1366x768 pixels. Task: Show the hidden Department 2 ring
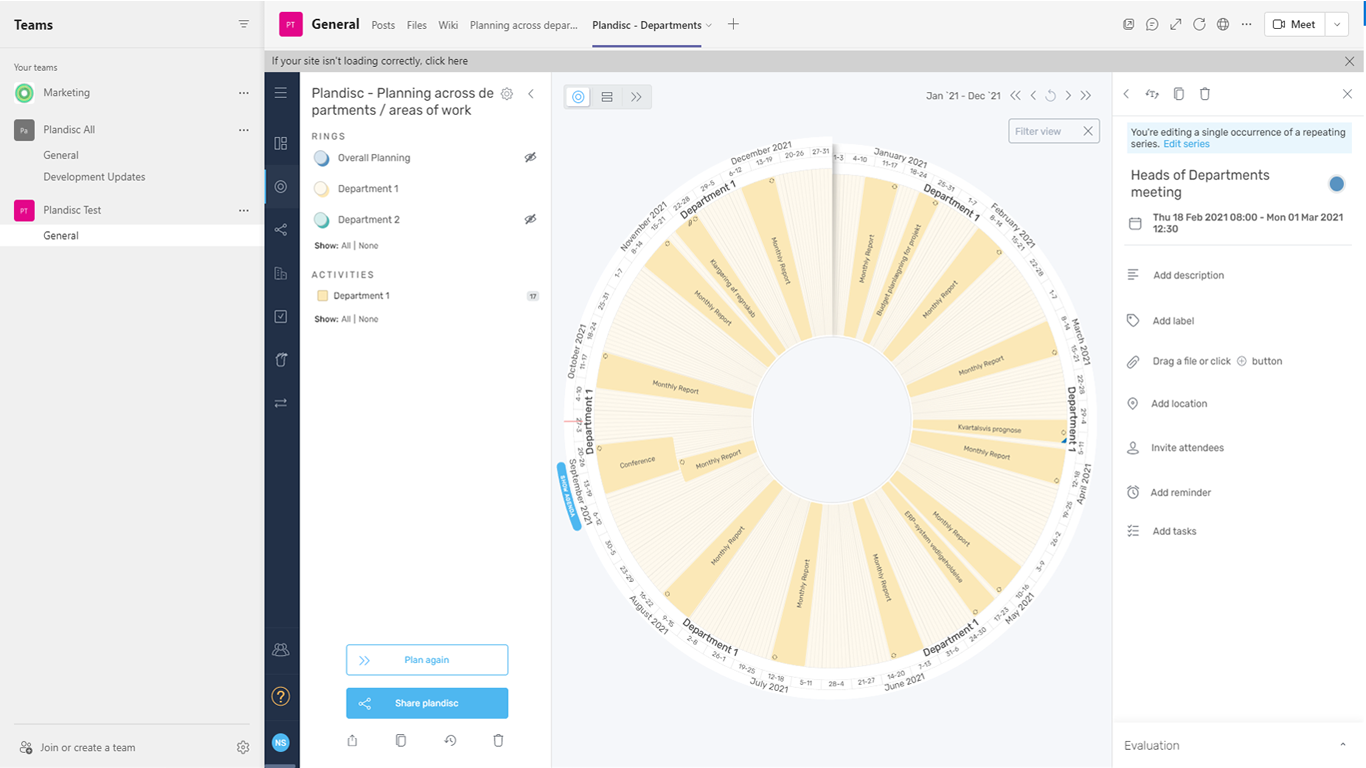(x=530, y=220)
